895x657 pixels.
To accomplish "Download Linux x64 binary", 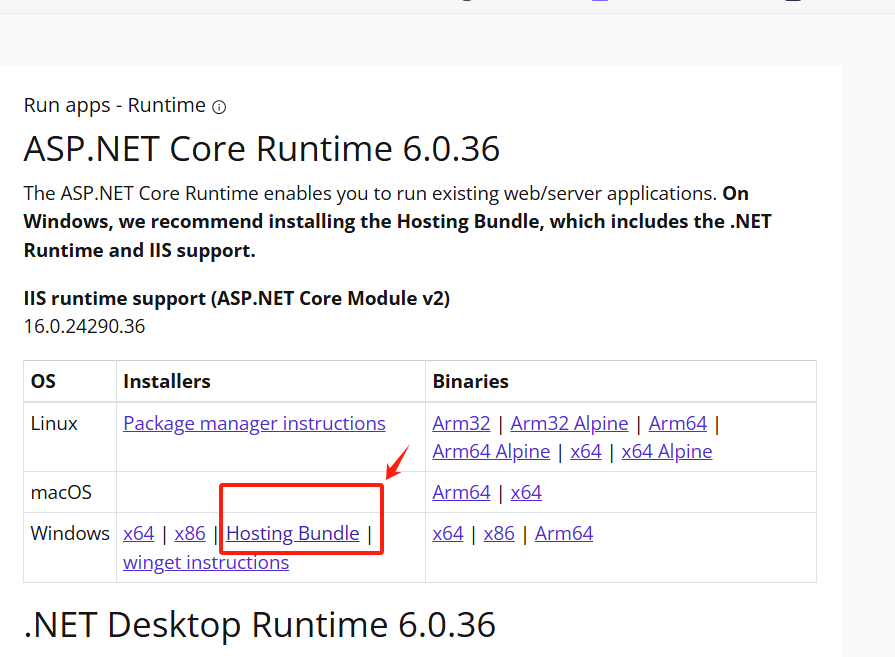I will click(x=586, y=452).
